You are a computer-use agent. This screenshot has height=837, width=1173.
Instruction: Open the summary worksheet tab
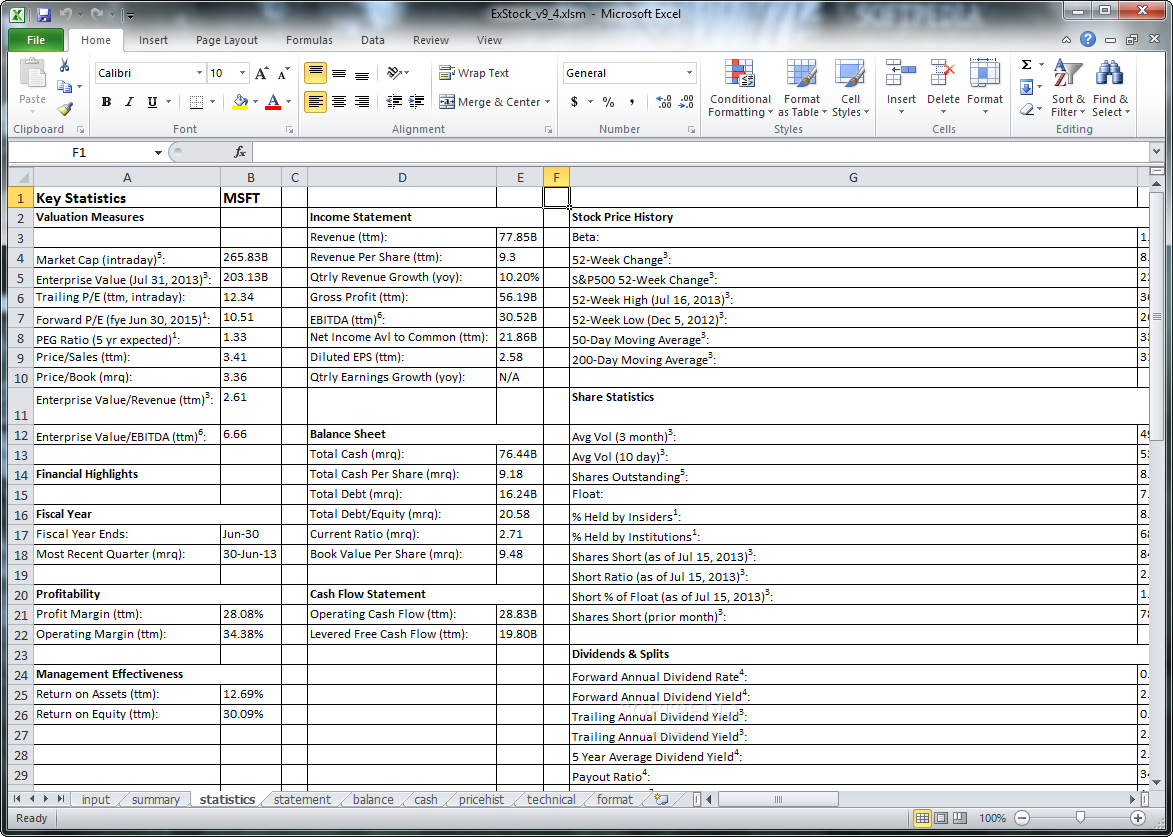[156, 800]
